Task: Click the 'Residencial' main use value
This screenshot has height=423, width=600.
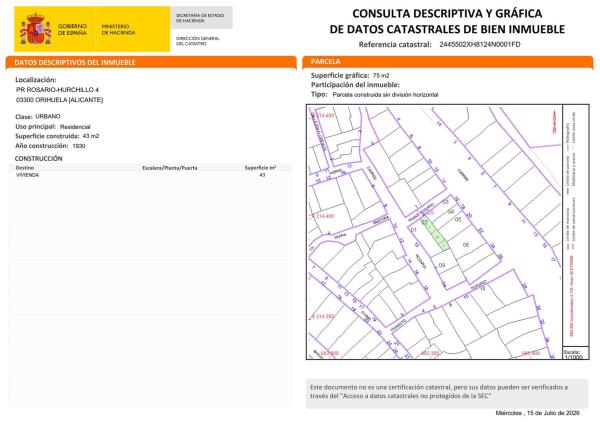Action: click(75, 127)
